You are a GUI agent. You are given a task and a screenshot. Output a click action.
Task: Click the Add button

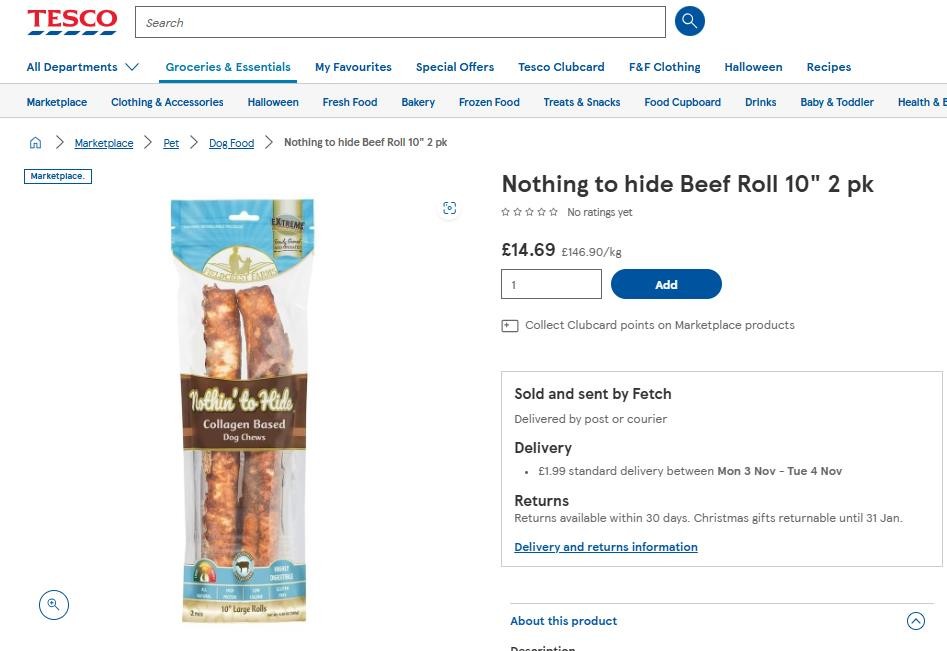pos(666,284)
